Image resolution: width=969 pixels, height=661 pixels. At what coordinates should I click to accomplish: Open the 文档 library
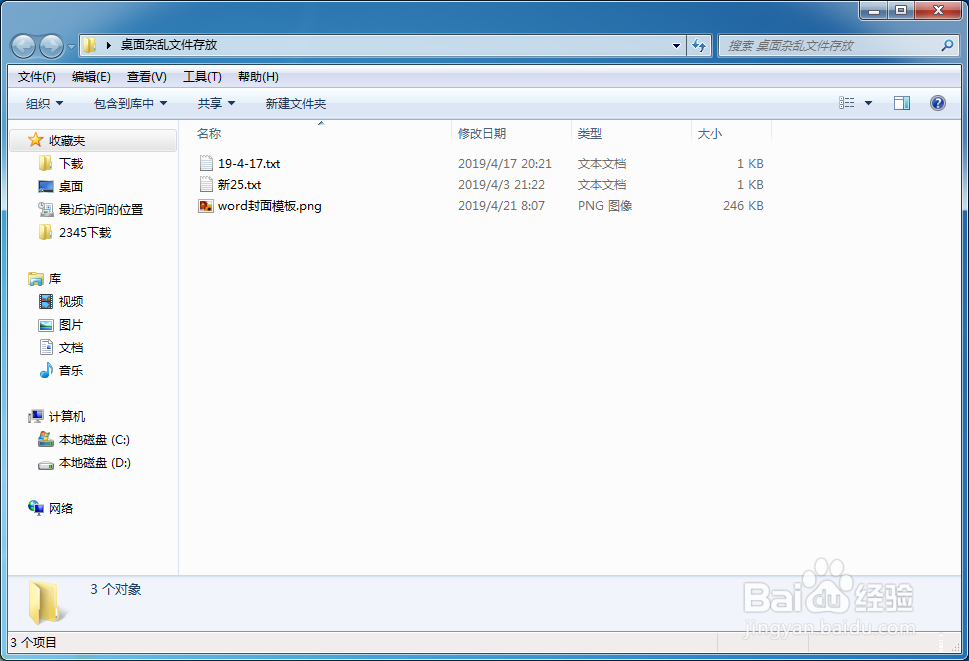[71, 348]
